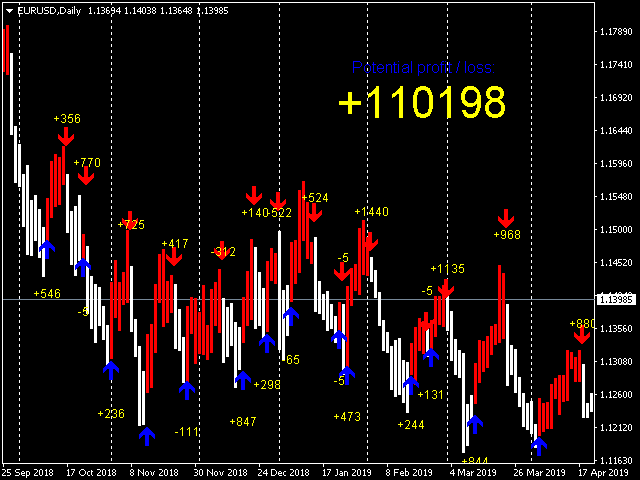The height and width of the screenshot is (480, 640).
Task: Click the blue buy arrow above -111
Action: tap(187, 390)
